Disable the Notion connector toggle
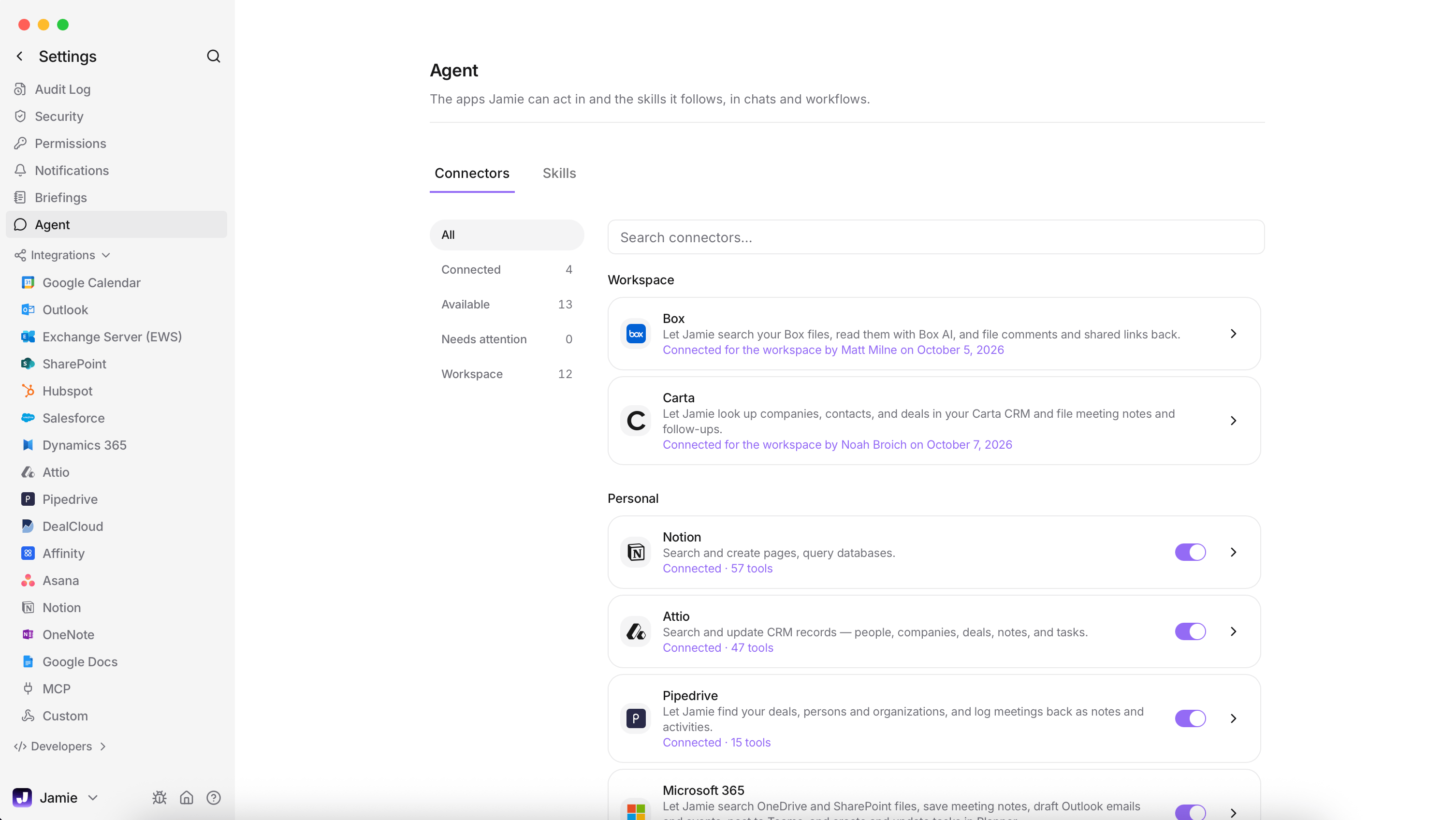This screenshot has width=1456, height=820. 1190,552
